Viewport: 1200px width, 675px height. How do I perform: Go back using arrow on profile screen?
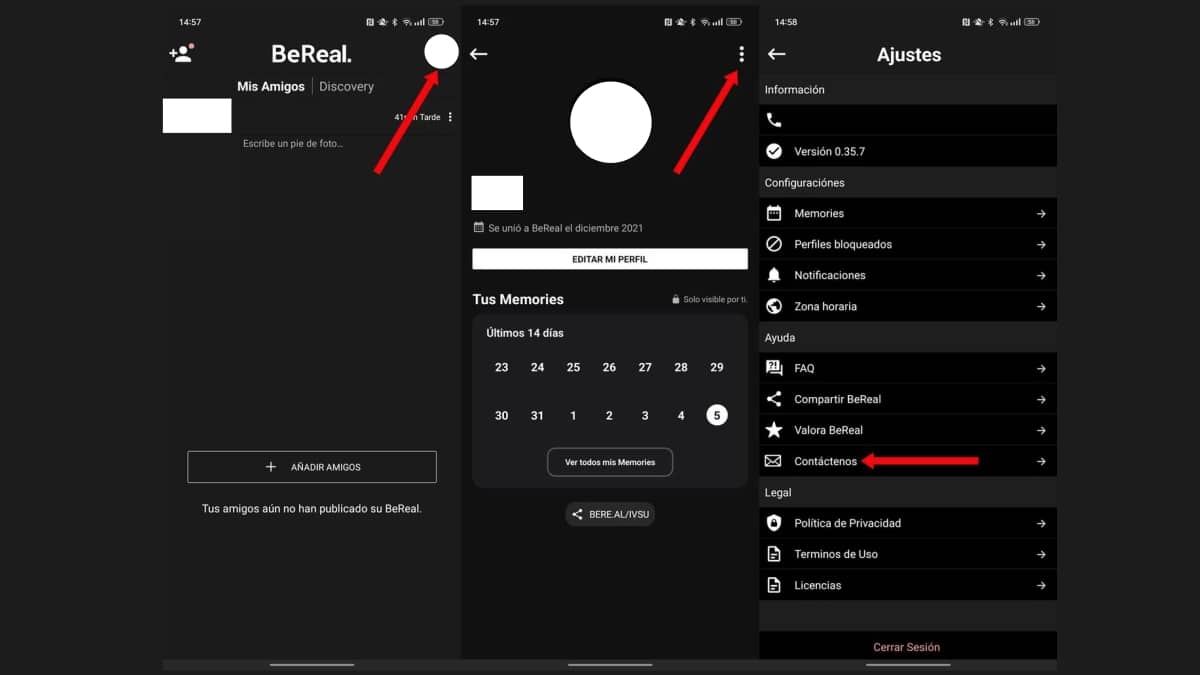478,54
